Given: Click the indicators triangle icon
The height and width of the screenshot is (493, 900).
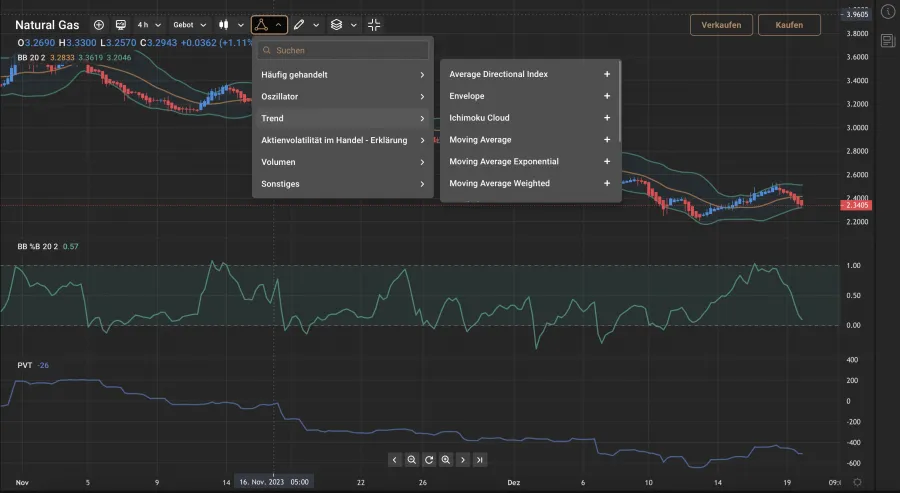Looking at the screenshot, I should 261,25.
